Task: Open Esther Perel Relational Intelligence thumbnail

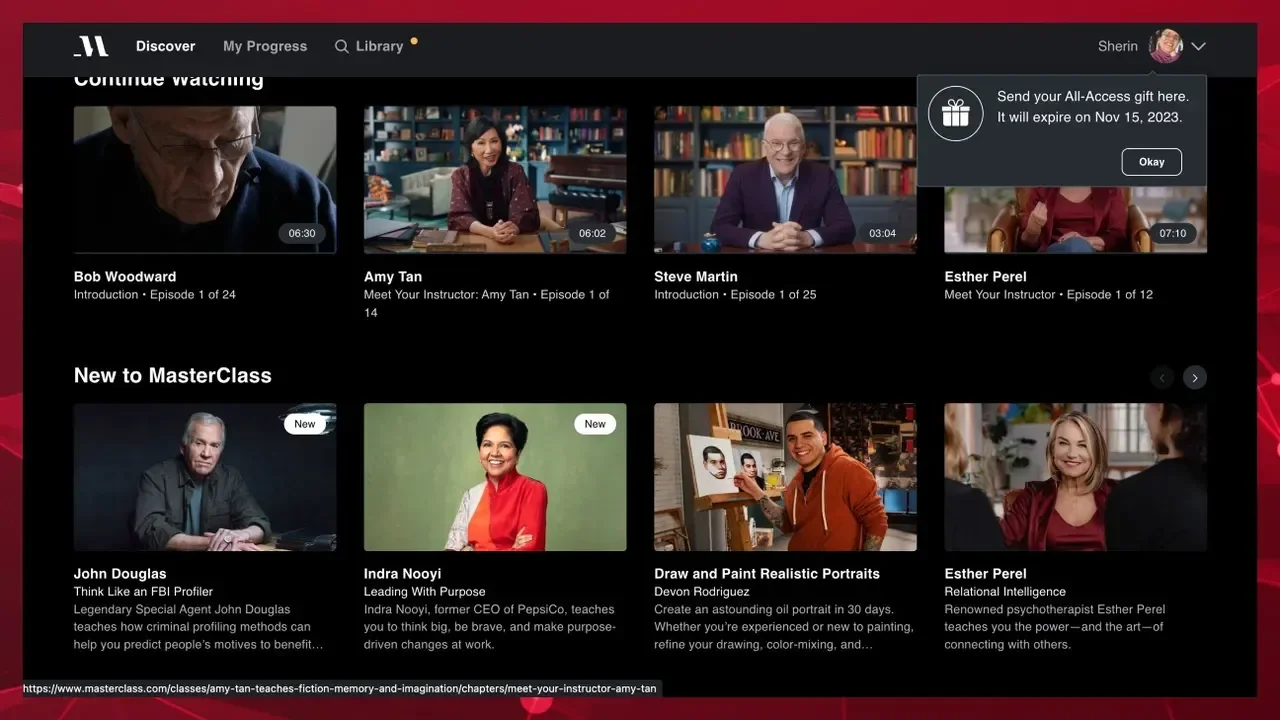Action: coord(1076,477)
